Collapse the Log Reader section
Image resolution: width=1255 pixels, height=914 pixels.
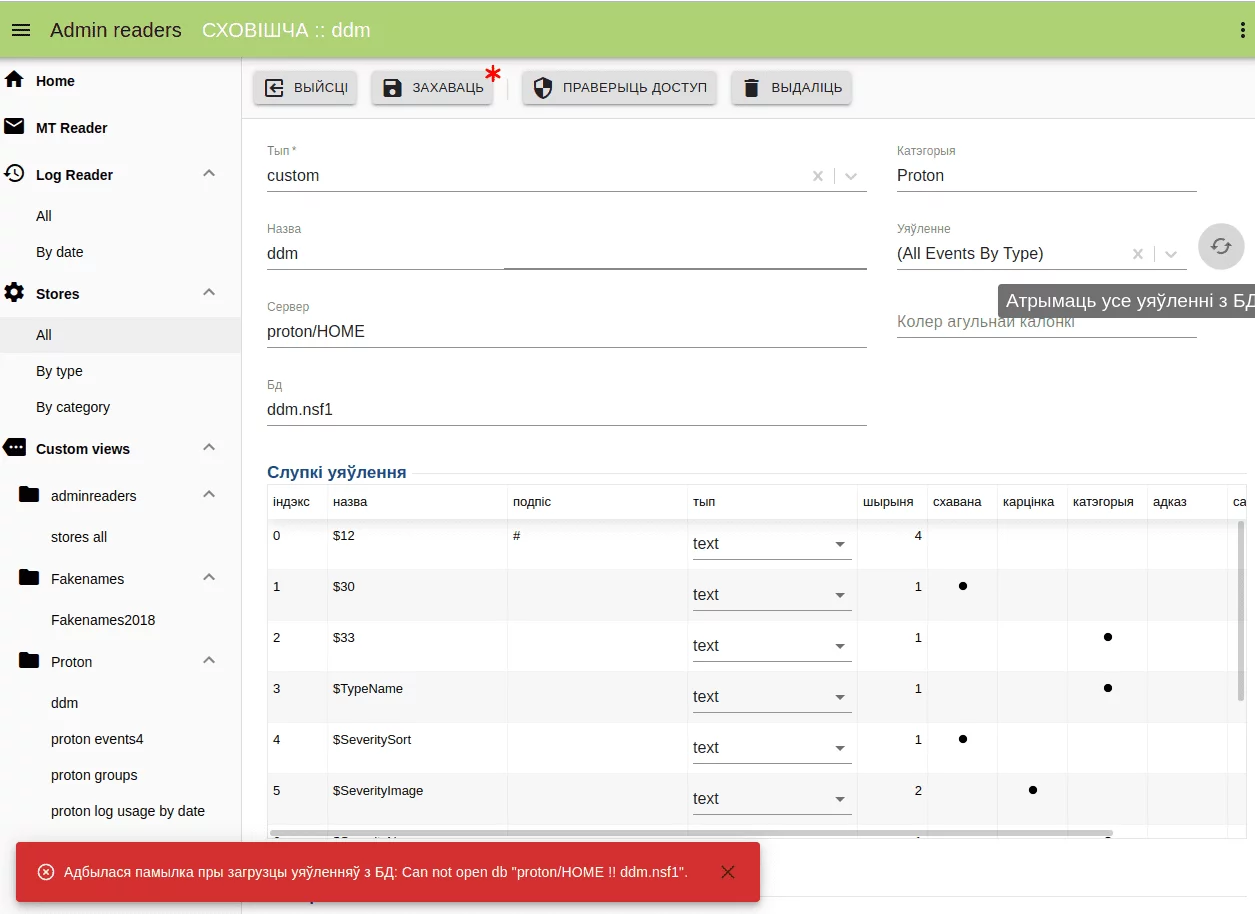click(x=209, y=174)
